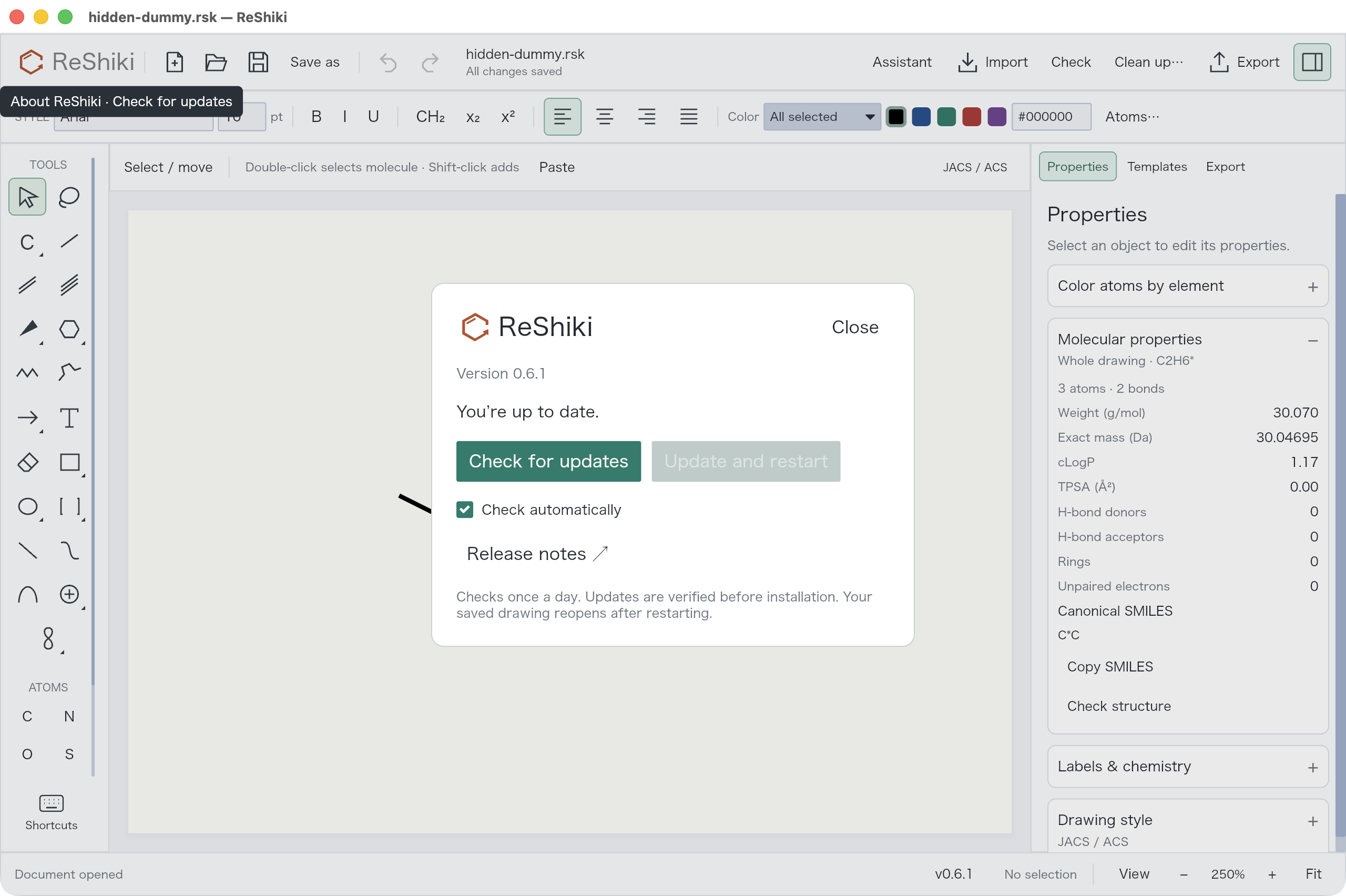Choose the brackets tool
The image size is (1346, 896).
point(69,506)
